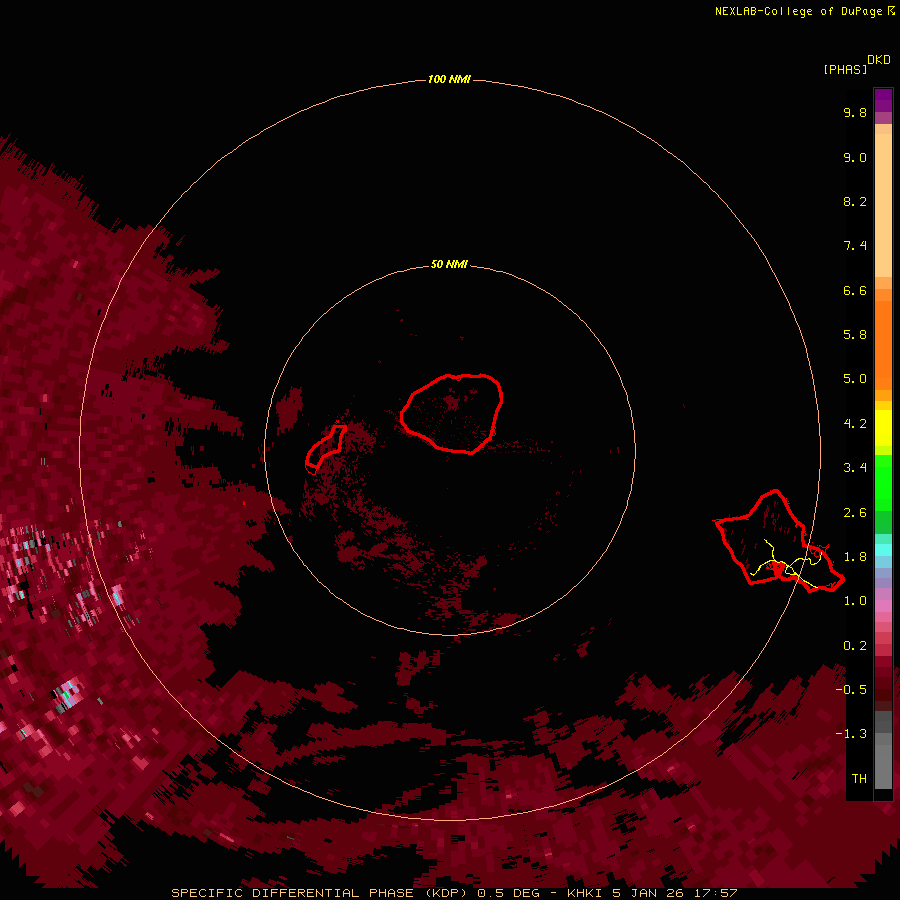Click the 9.8 scale value
Image resolution: width=900 pixels, height=900 pixels.
click(855, 112)
